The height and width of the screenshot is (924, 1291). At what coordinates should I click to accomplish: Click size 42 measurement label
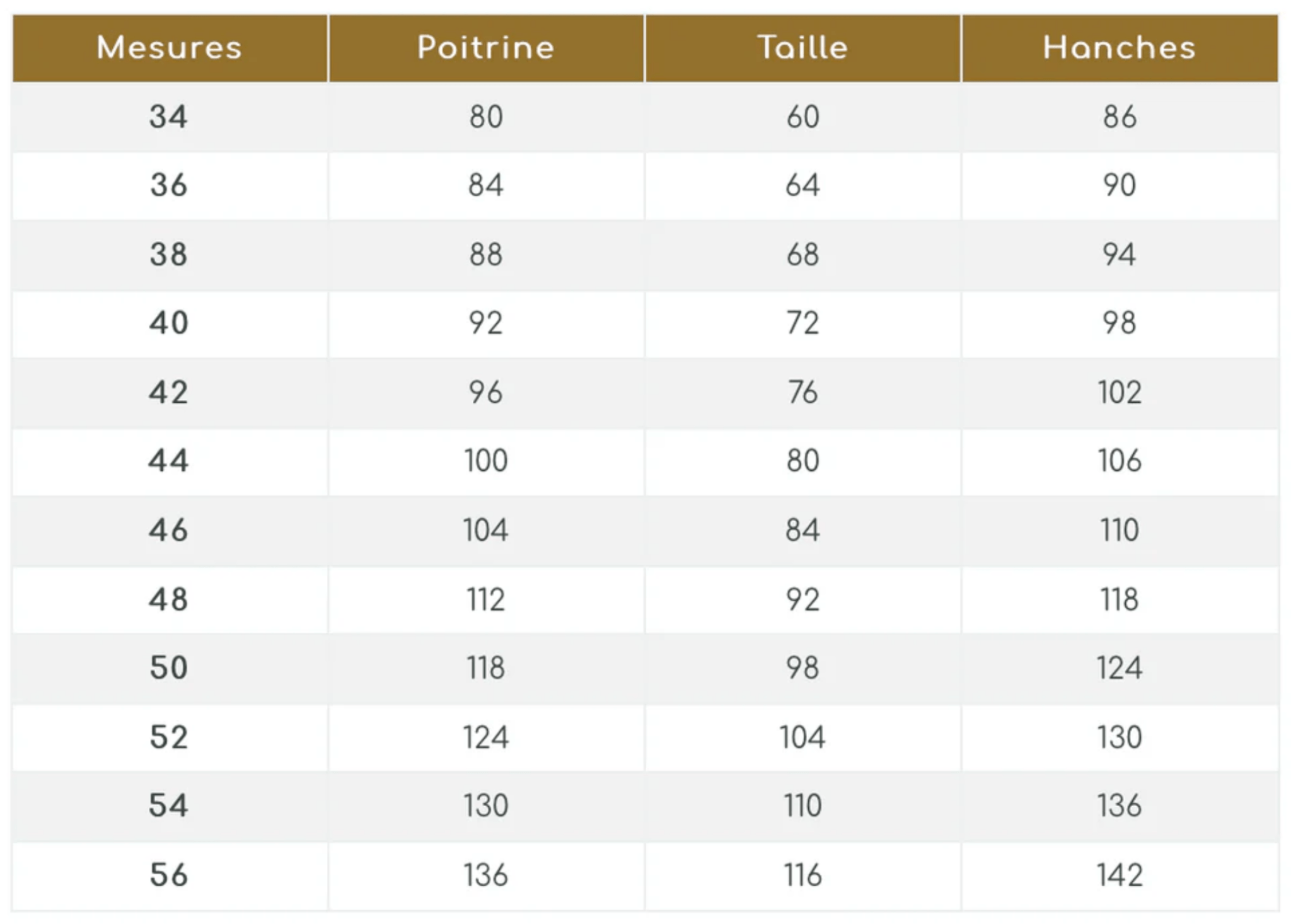(x=168, y=392)
